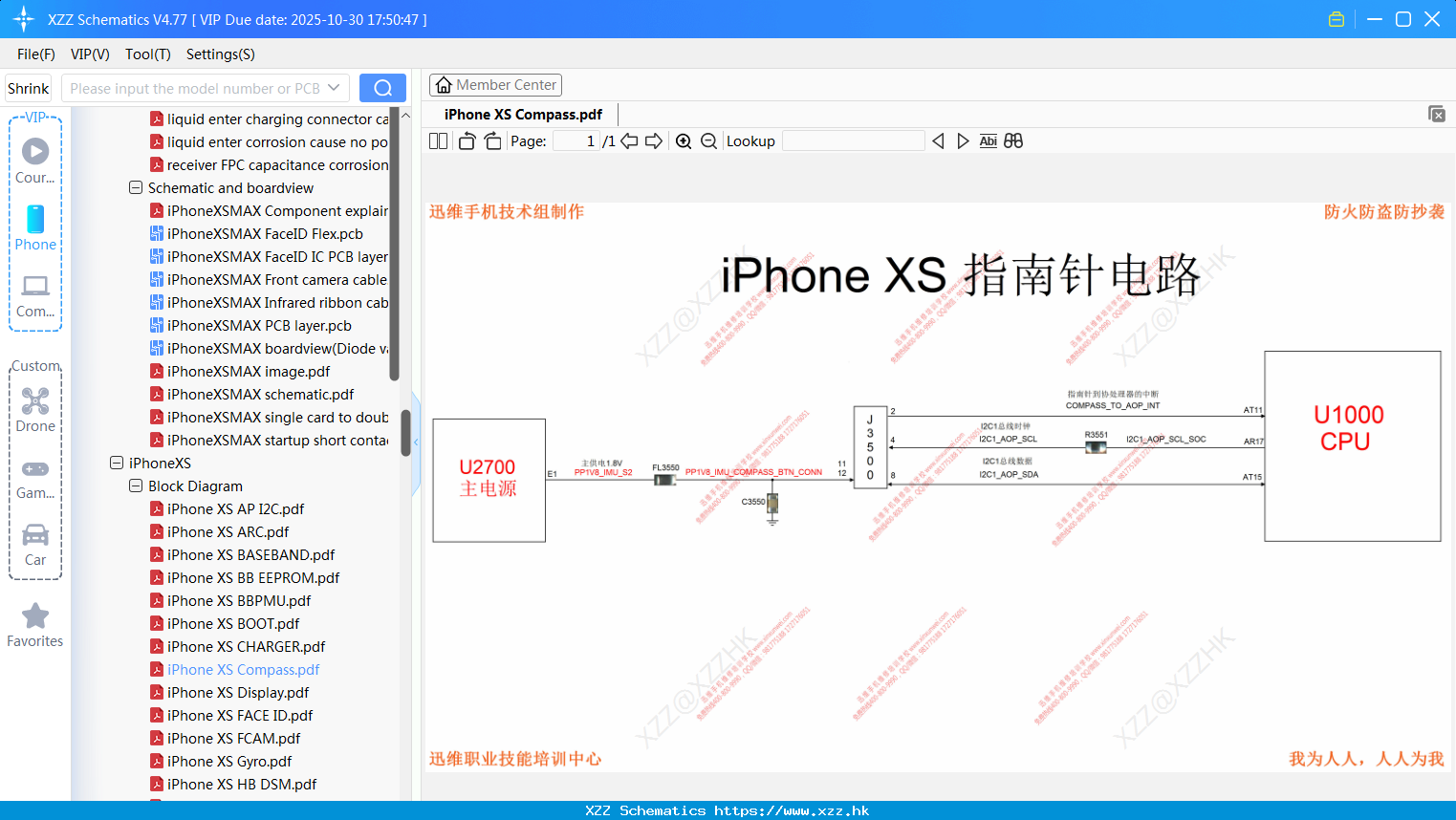Click the U1000 CPU block in diagram
This screenshot has height=820, width=1456.
point(1352,446)
